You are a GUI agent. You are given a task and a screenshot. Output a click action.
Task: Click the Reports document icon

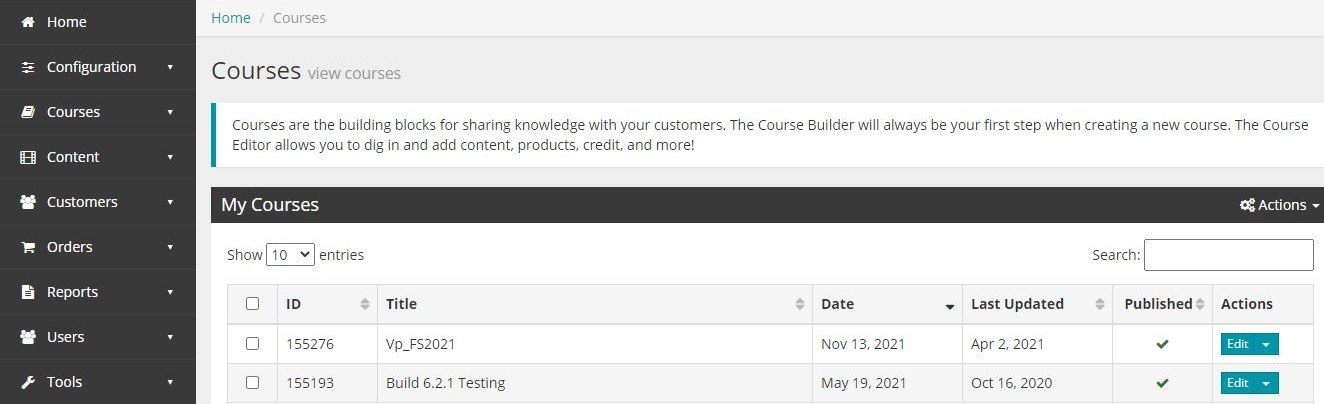tap(28, 292)
